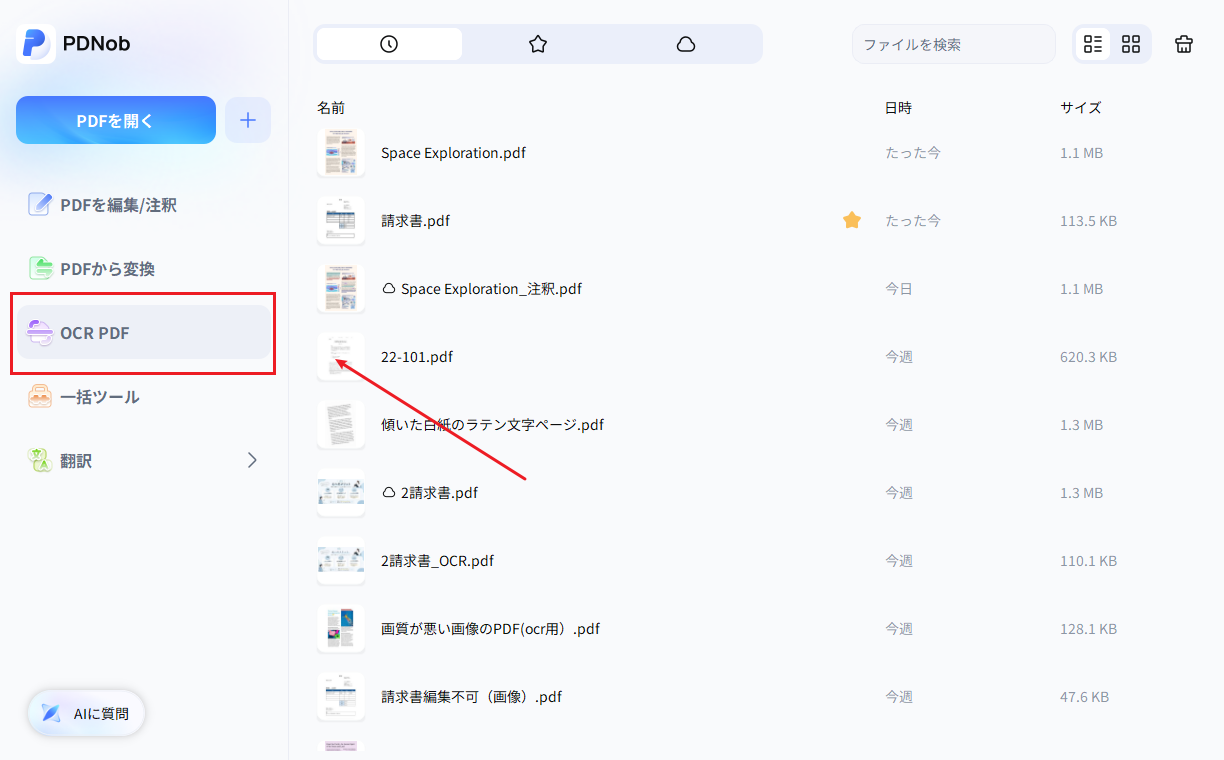Image resolution: width=1224 pixels, height=760 pixels.
Task: Click the ファイルを検索 search field
Action: [x=954, y=44]
